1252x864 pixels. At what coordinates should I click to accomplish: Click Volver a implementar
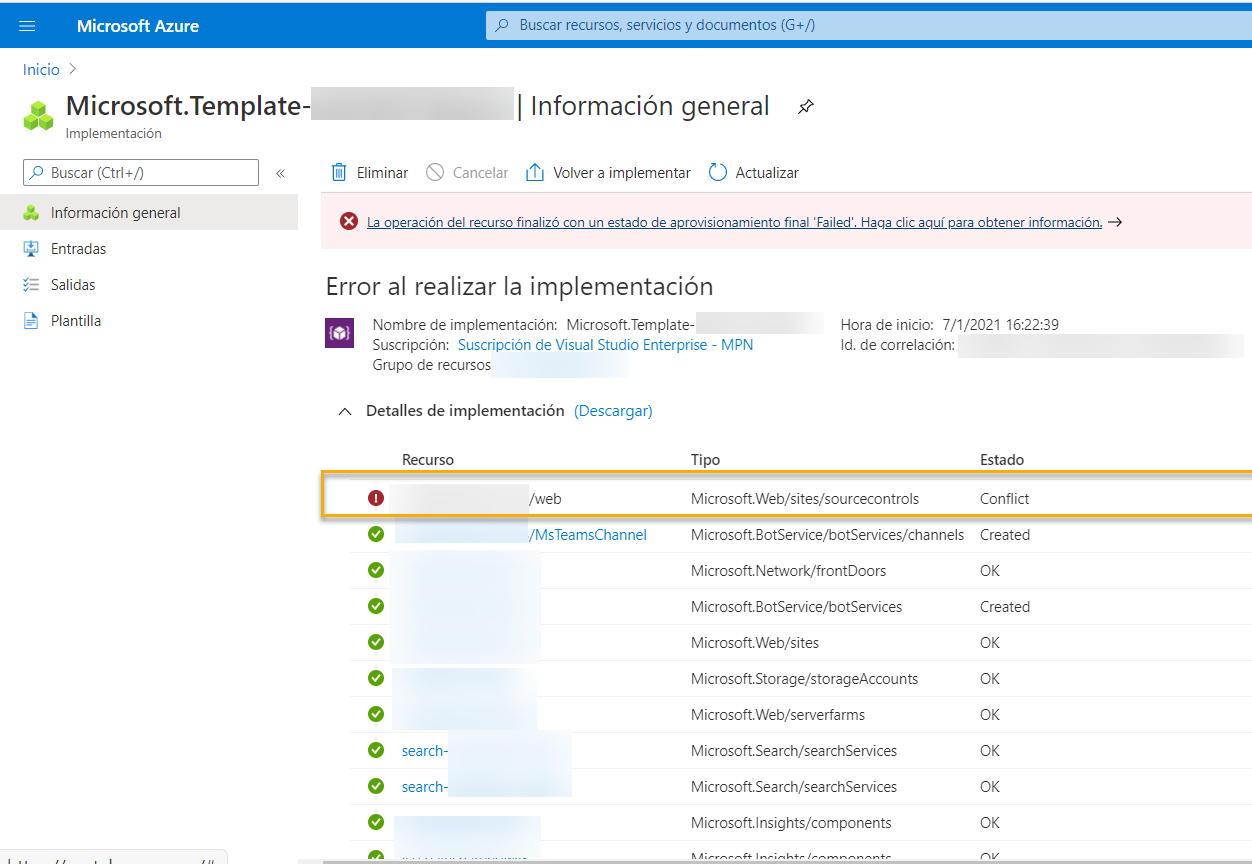(x=608, y=173)
